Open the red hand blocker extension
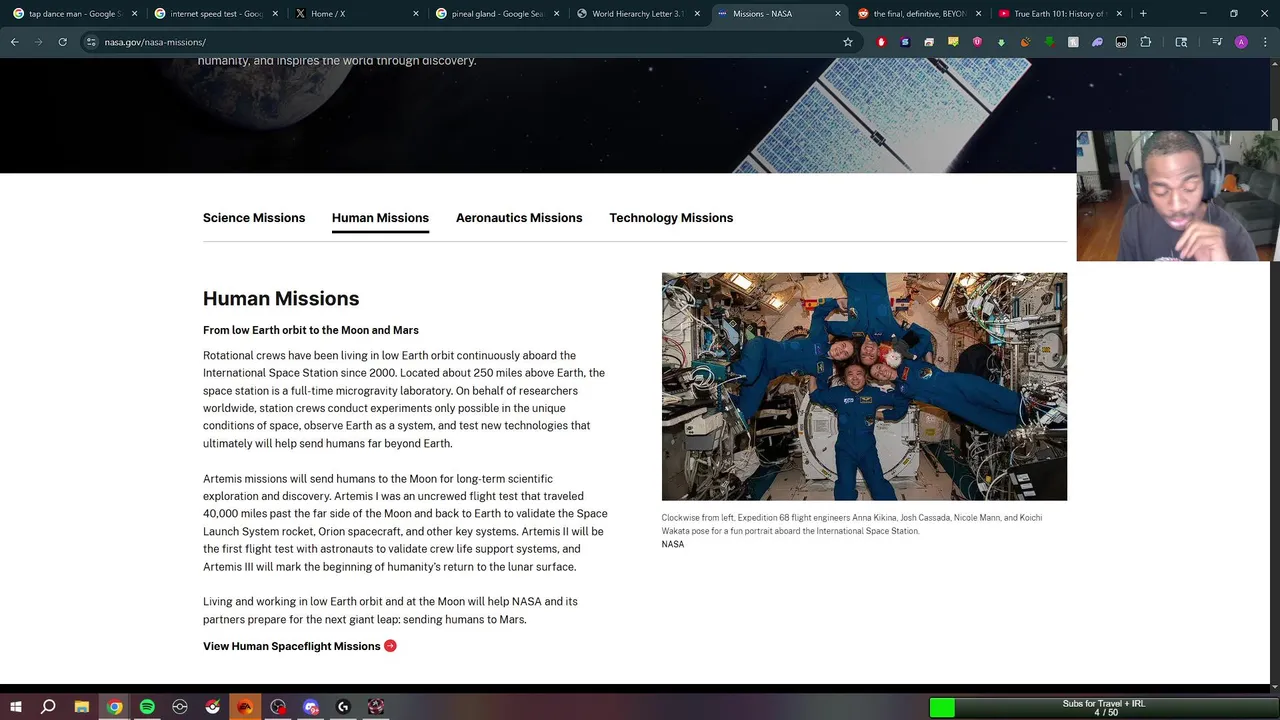 point(881,42)
